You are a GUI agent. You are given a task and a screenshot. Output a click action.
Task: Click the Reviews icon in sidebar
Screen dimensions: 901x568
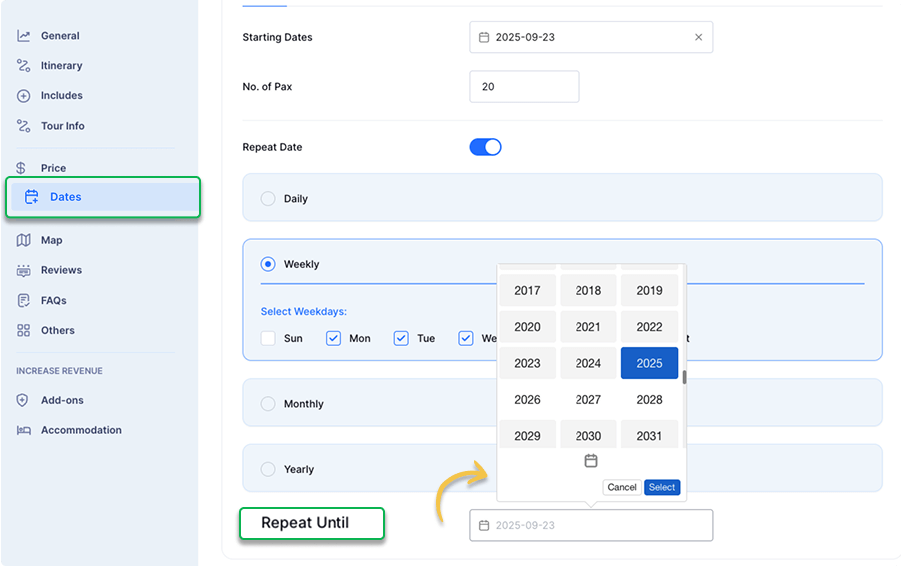click(24, 271)
